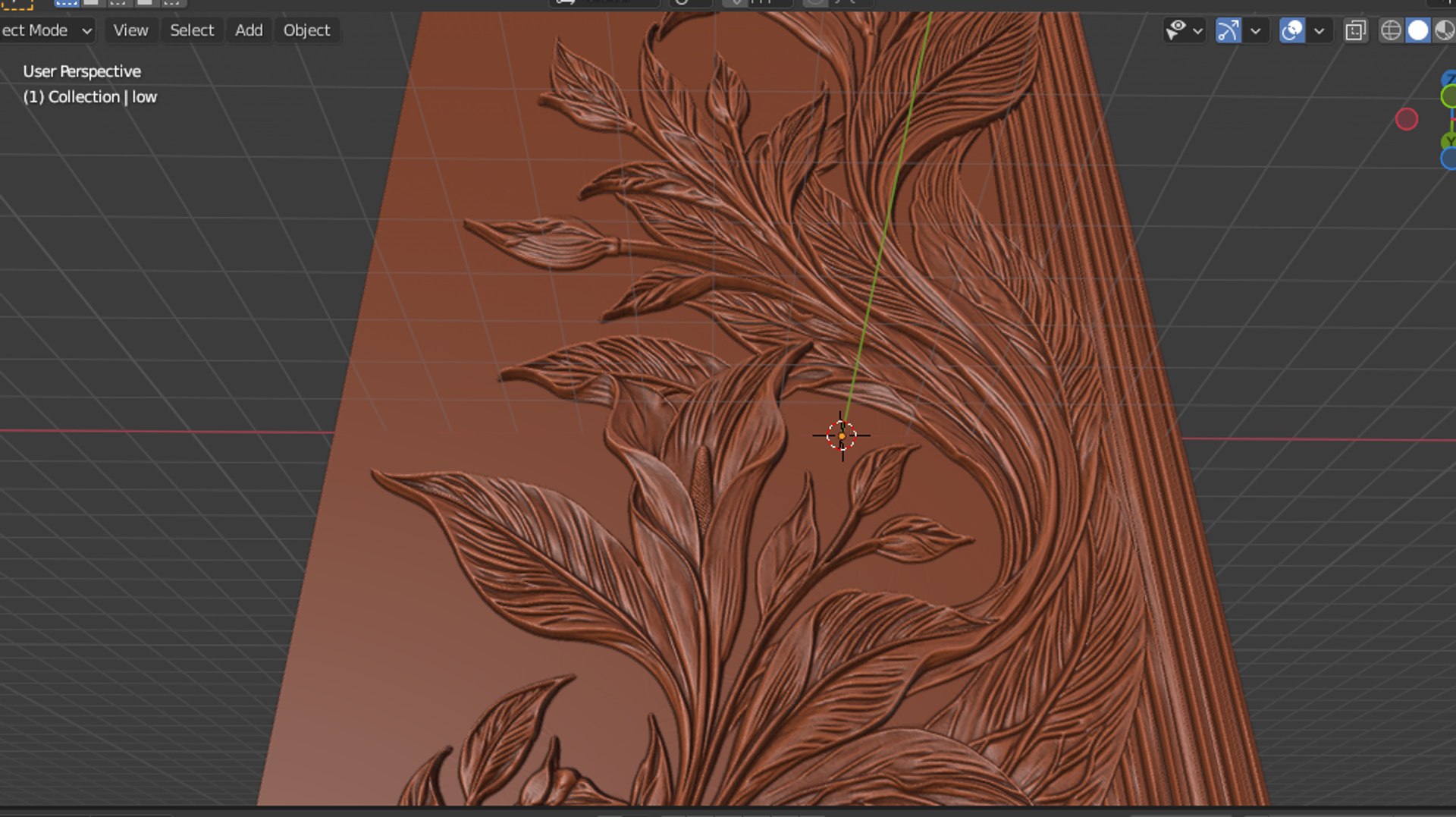Image resolution: width=1456 pixels, height=817 pixels.
Task: Click the 'User Perspective' viewport label
Action: [82, 71]
